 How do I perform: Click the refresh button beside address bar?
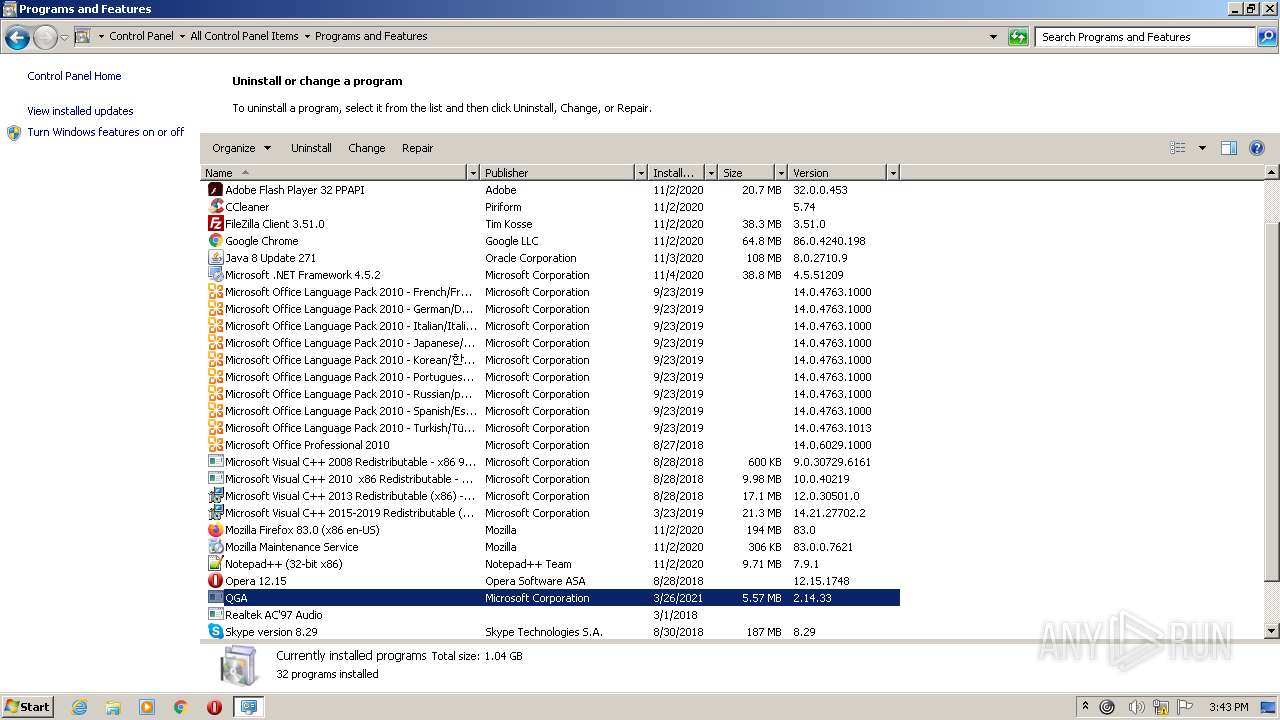click(x=1018, y=37)
